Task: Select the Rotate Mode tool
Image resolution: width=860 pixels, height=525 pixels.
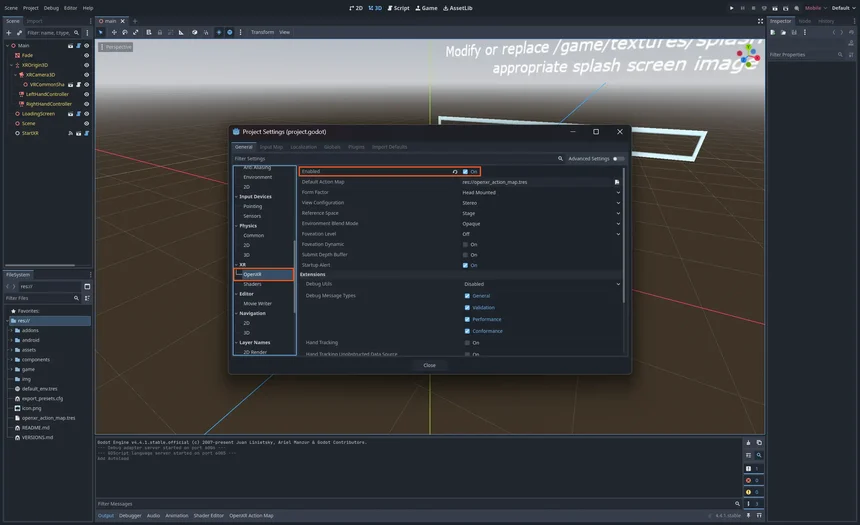Action: pos(125,32)
